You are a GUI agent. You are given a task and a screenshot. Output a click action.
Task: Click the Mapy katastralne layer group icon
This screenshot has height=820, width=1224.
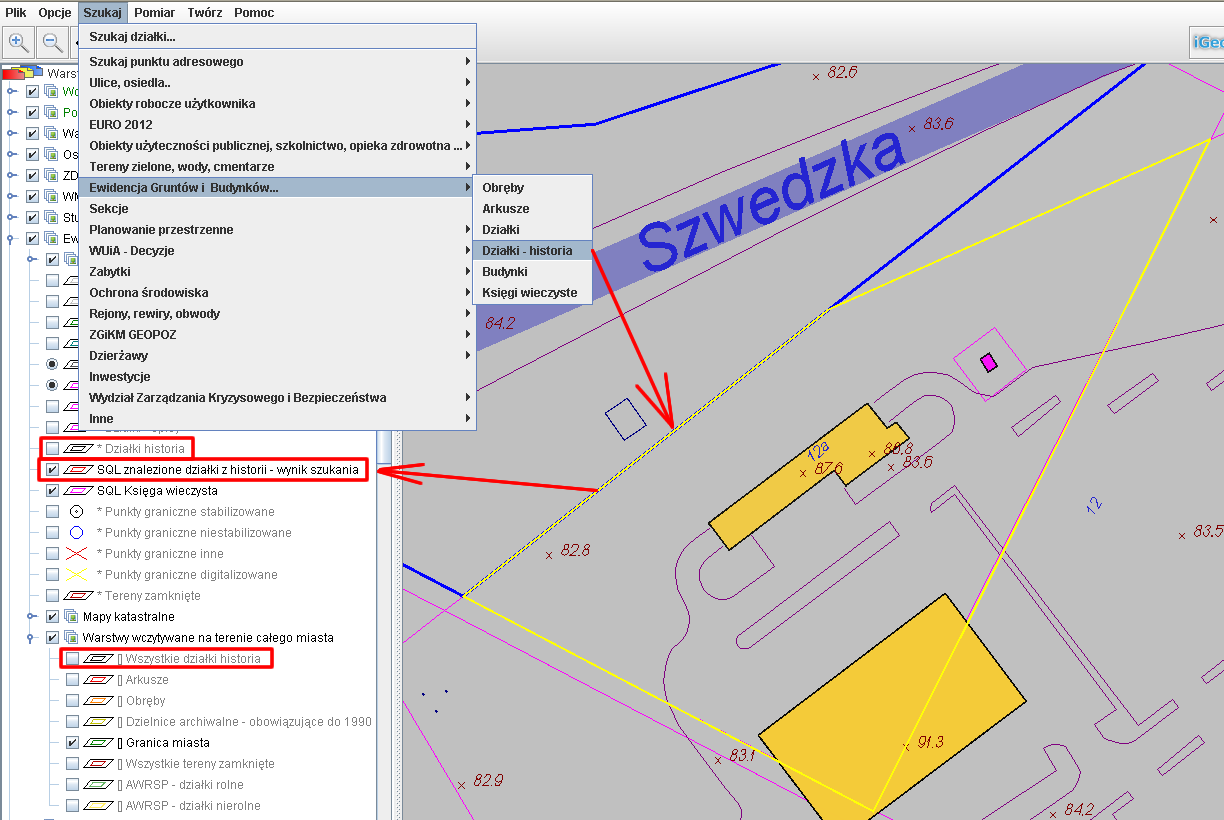(72, 617)
